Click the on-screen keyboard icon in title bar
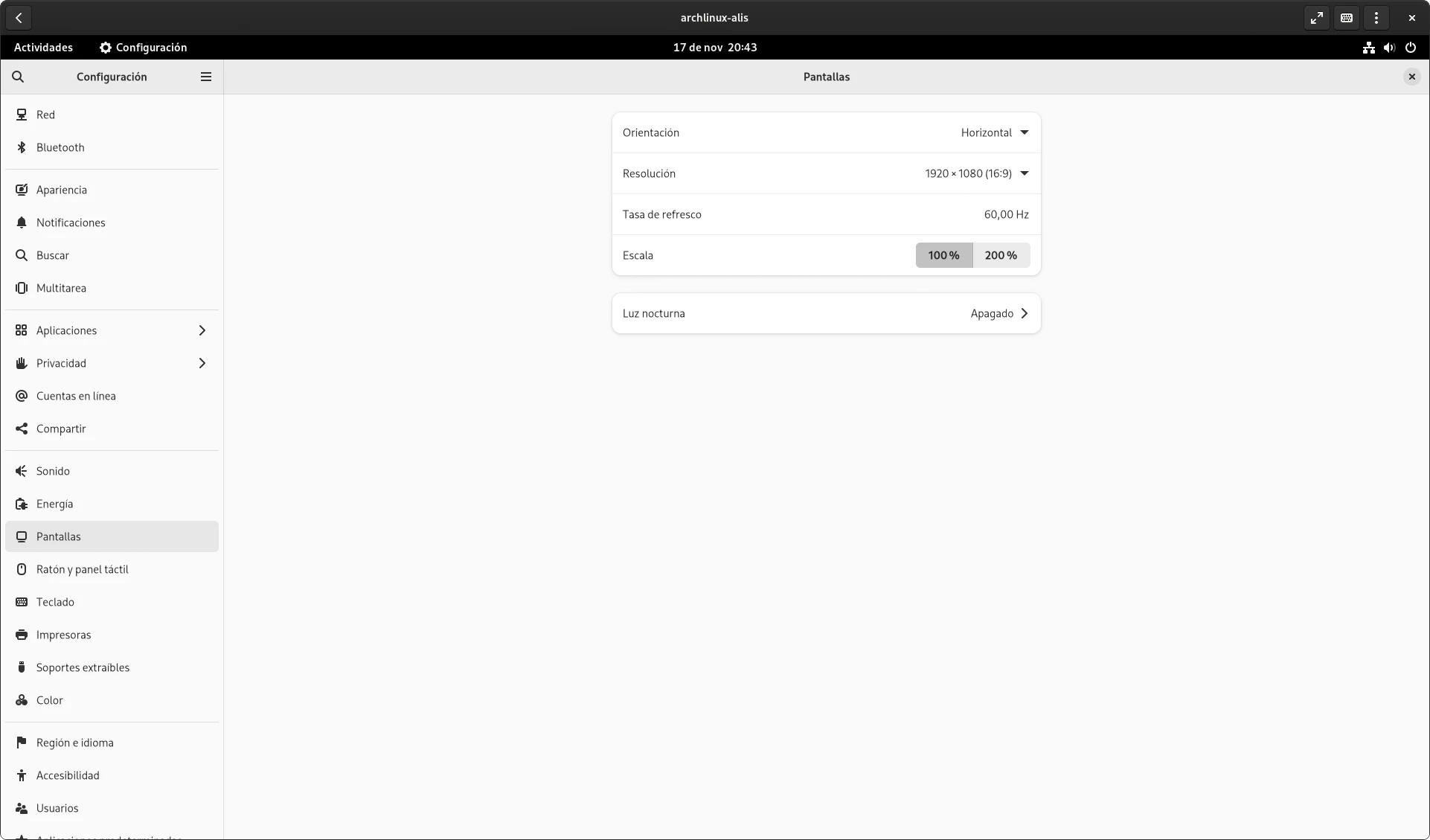 pyautogui.click(x=1347, y=18)
